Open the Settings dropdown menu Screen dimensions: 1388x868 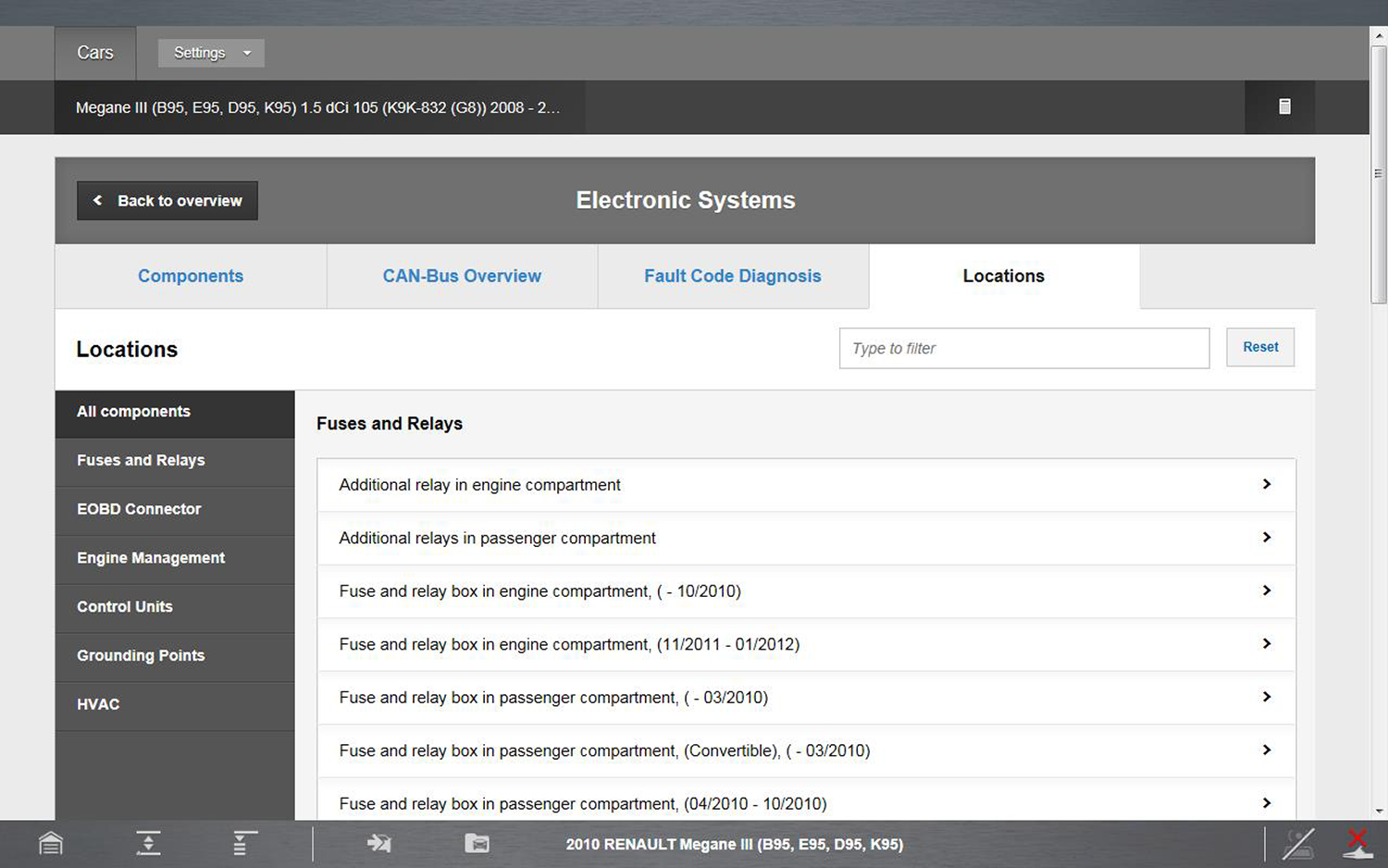click(x=211, y=53)
